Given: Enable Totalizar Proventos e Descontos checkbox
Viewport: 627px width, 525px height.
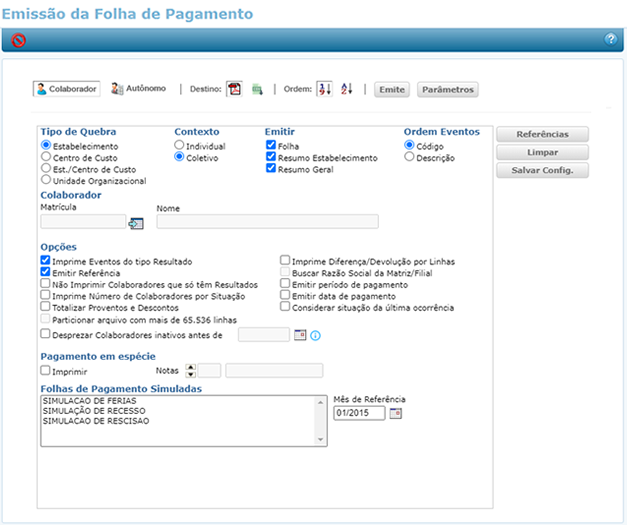Looking at the screenshot, I should 45,308.
